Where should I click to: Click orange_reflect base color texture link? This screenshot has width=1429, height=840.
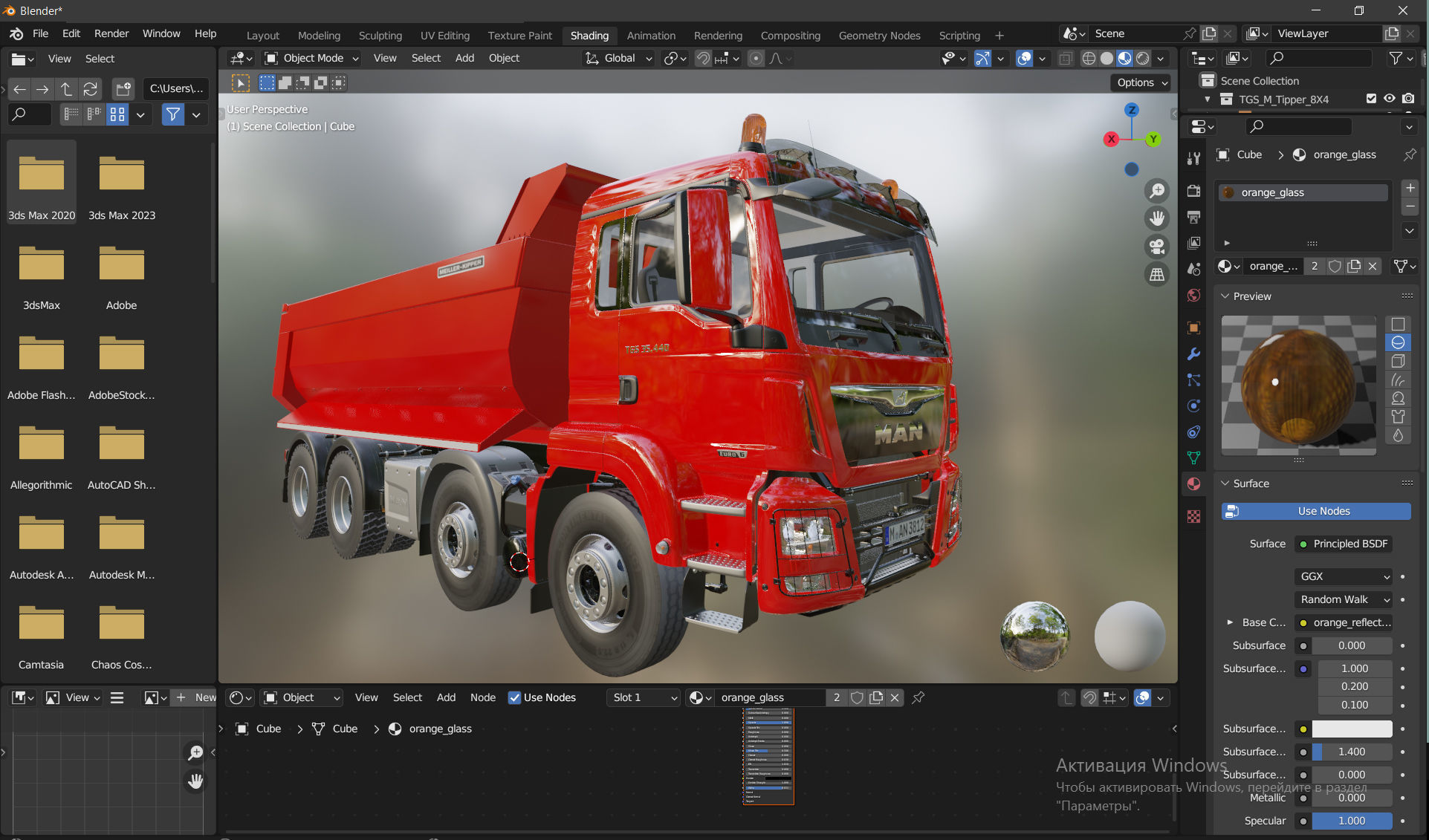[x=1344, y=622]
